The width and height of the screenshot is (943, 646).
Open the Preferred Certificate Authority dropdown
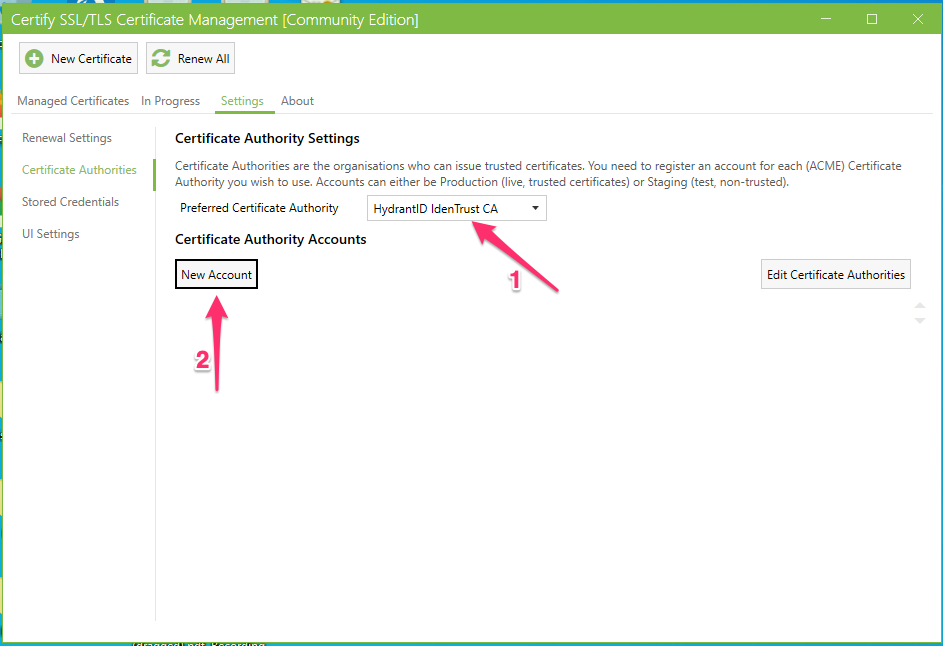[456, 208]
